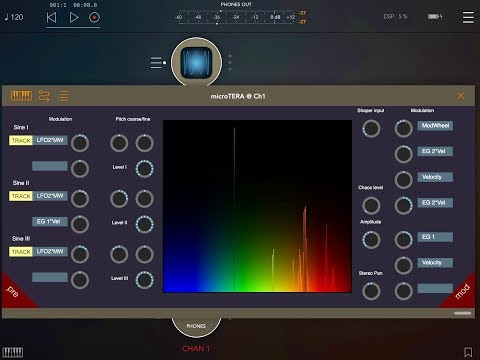Rewind transport to start
480x360 pixels.
click(51, 17)
